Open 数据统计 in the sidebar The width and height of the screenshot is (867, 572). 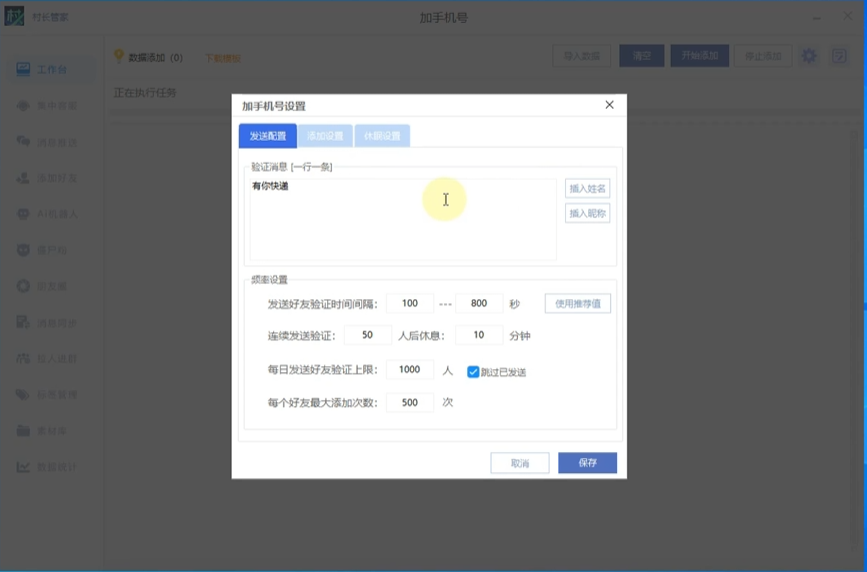46,467
